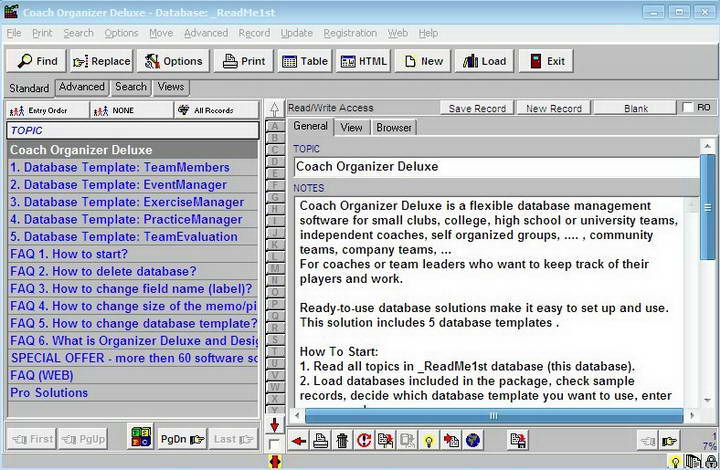
Task: Open the Replace tool
Action: coord(101,61)
